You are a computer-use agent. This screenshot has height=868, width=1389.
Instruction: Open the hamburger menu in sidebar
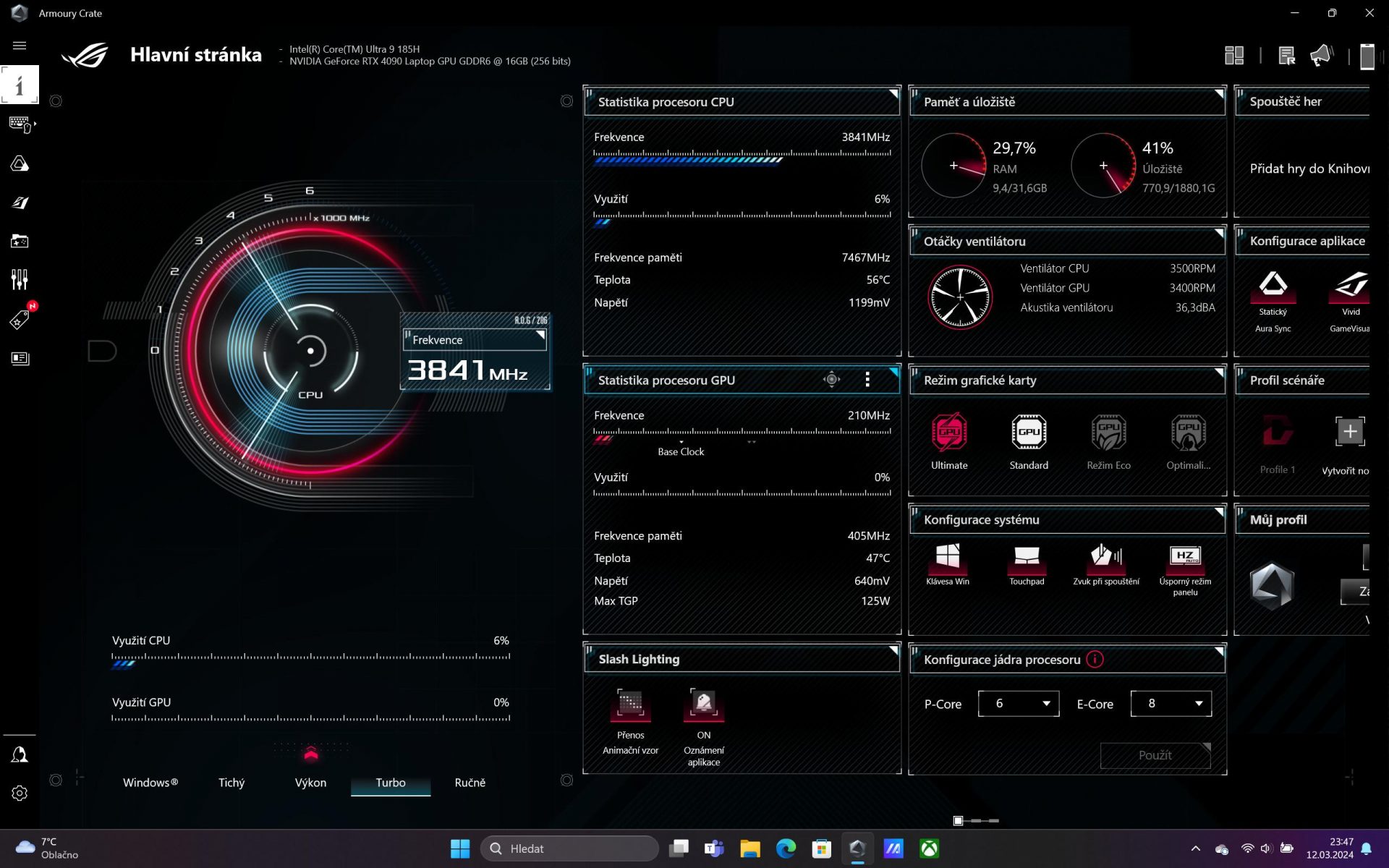point(20,46)
